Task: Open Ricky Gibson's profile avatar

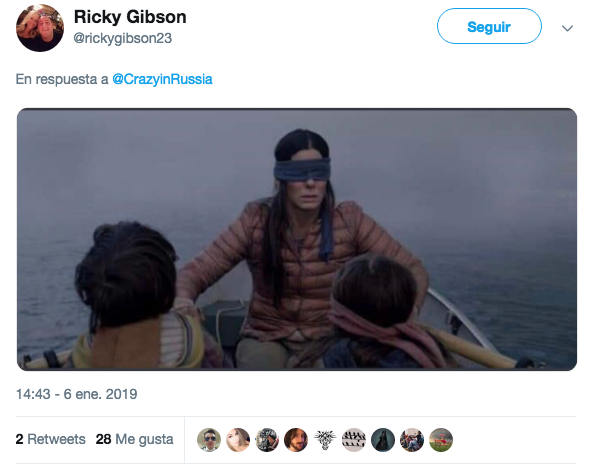Action: 40,28
